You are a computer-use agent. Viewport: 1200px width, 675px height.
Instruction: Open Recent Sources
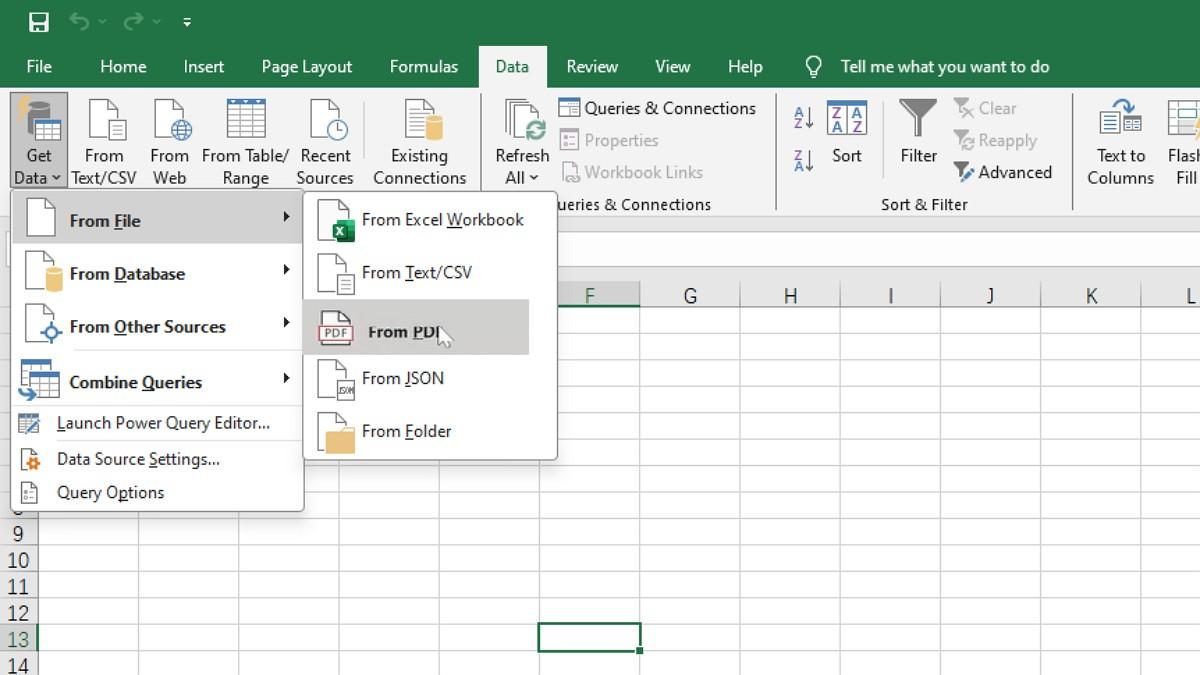325,140
